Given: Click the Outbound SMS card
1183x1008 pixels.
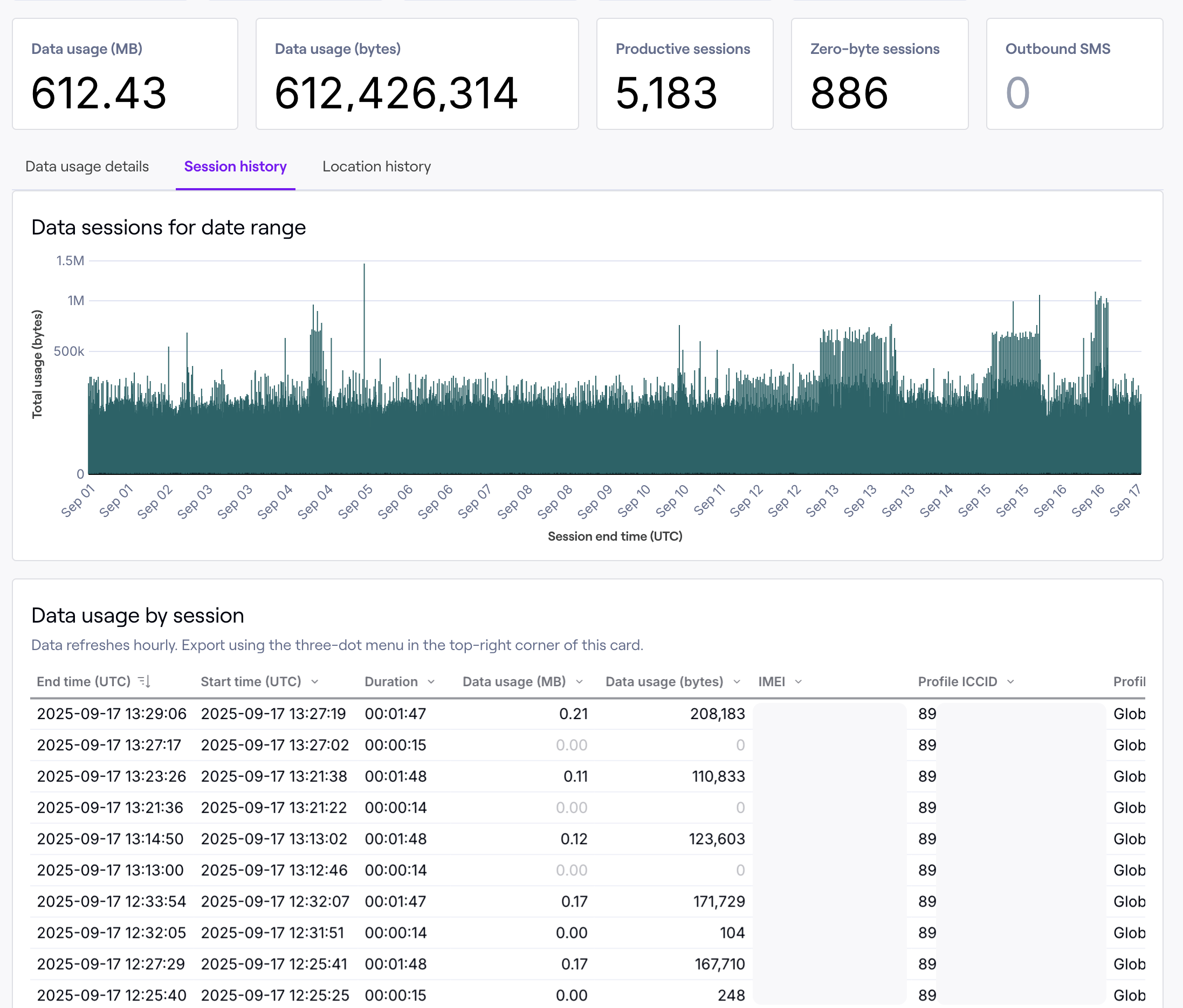Looking at the screenshot, I should pyautogui.click(x=1074, y=74).
